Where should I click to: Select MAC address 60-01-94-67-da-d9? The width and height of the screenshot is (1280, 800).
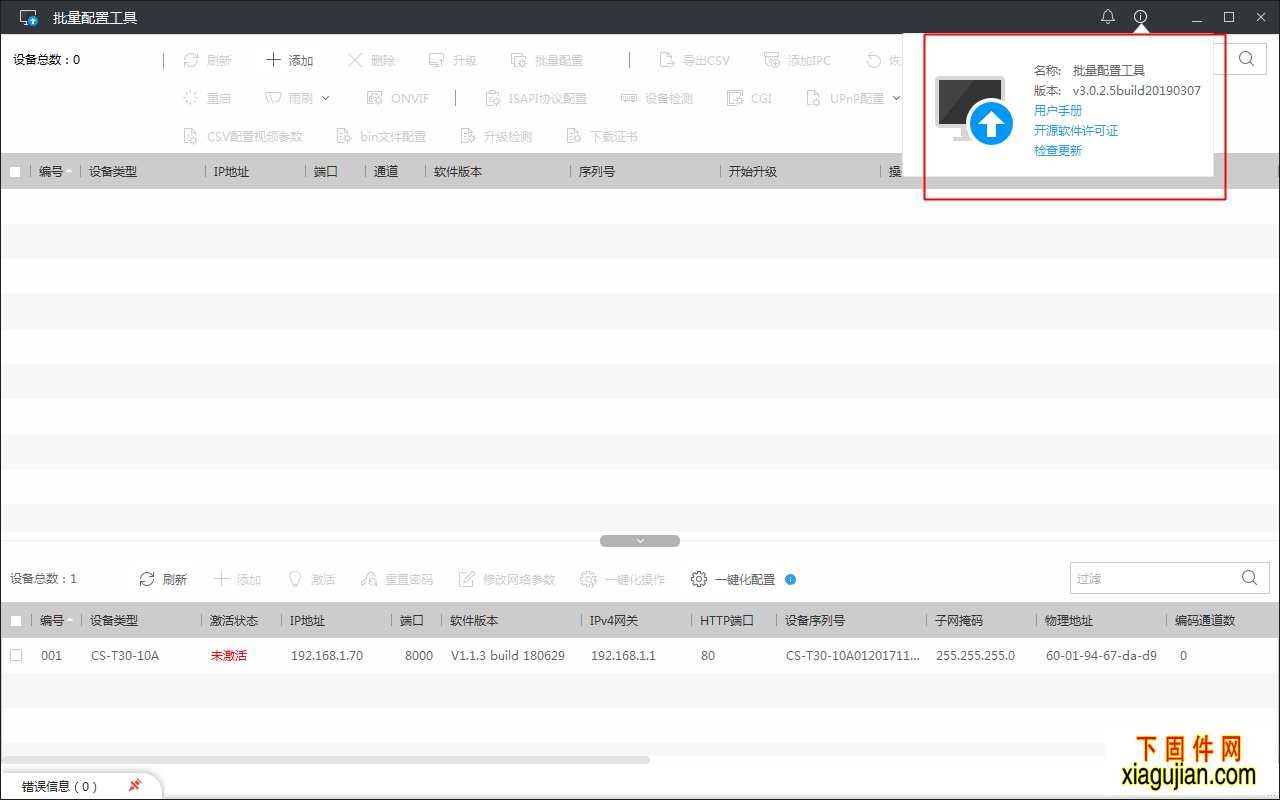point(1101,656)
